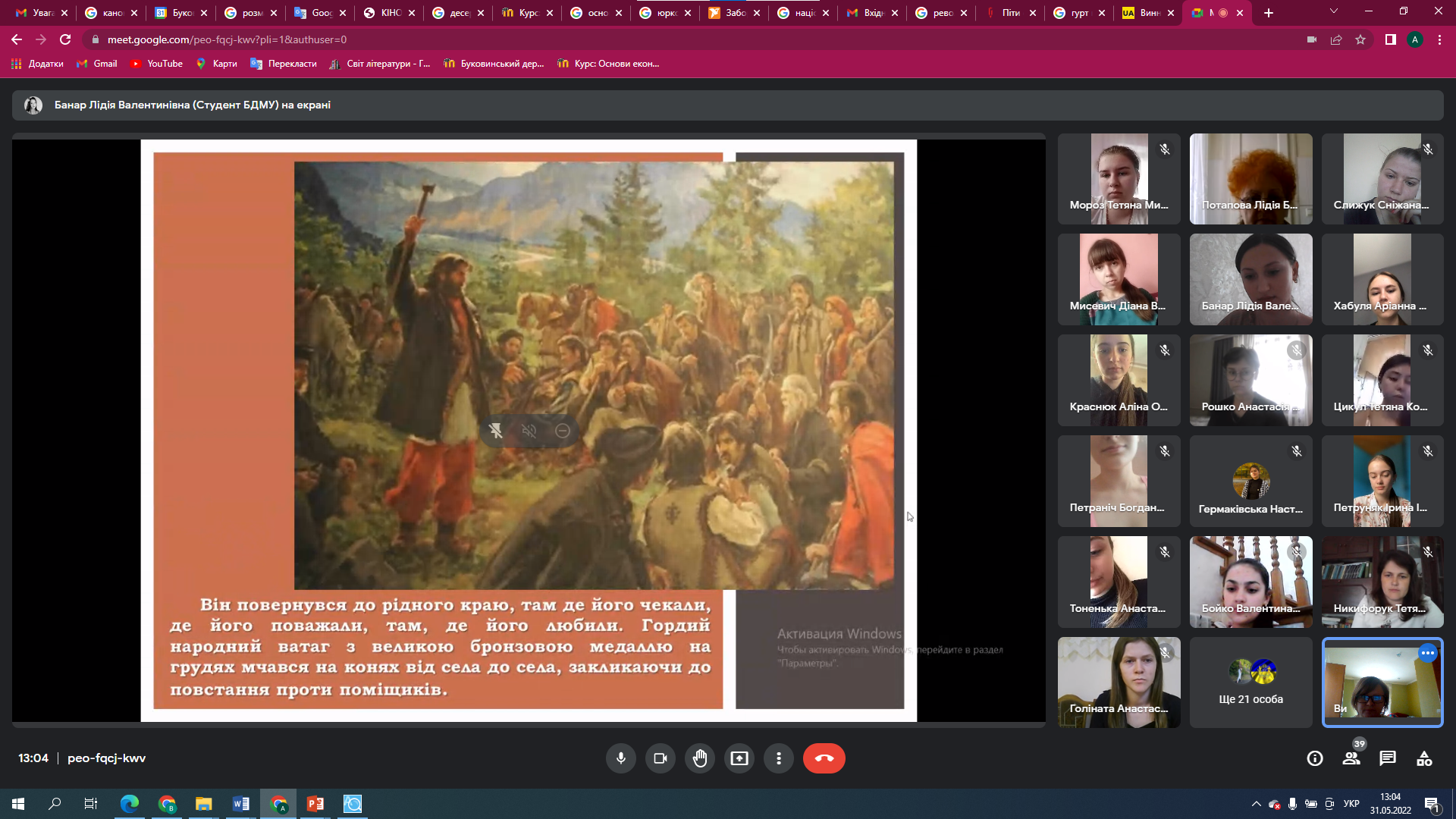Viewport: 1456px width, 819px height.
Task: Switch the УКР keyboard language indicator
Action: click(1351, 804)
